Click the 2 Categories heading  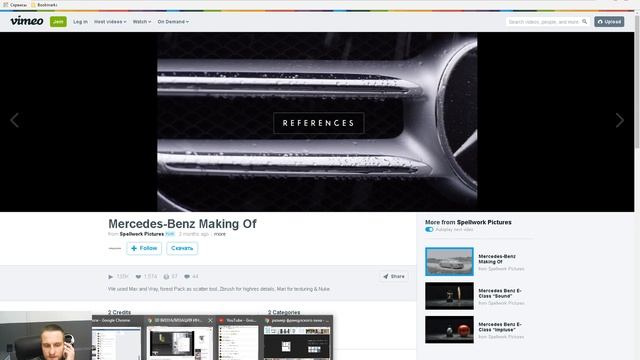pos(284,312)
